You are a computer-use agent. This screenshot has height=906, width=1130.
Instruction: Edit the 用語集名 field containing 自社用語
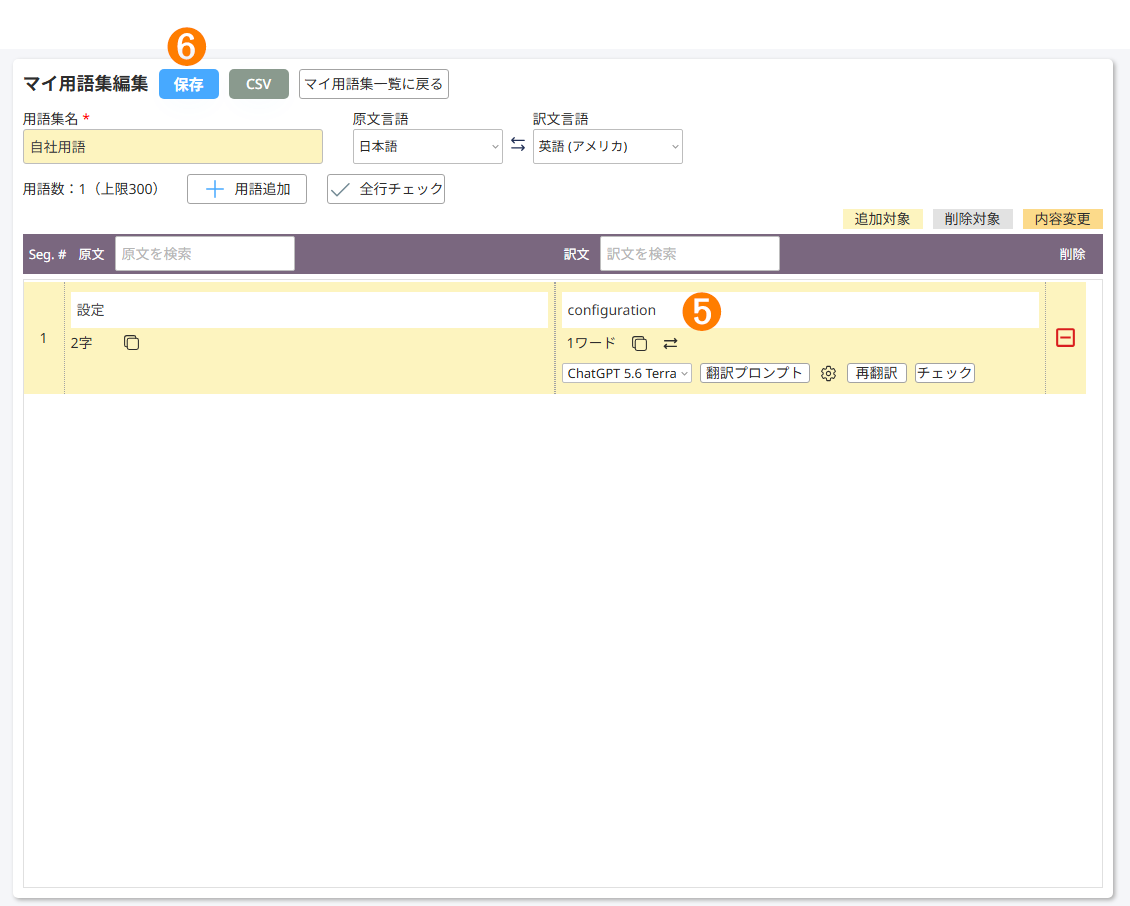[x=172, y=146]
